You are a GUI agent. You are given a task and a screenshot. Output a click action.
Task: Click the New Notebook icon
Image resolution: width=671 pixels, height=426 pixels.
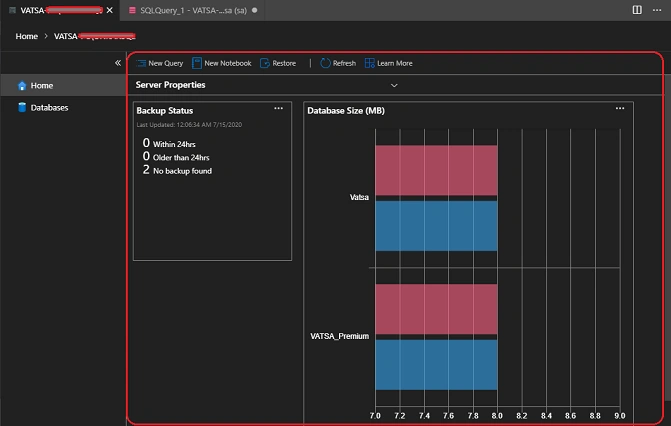(196, 63)
